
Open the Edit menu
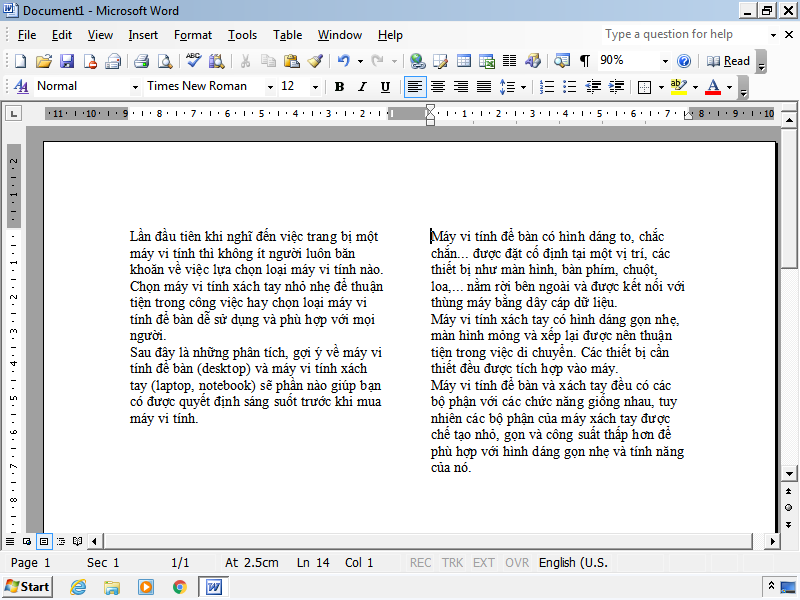(x=62, y=35)
